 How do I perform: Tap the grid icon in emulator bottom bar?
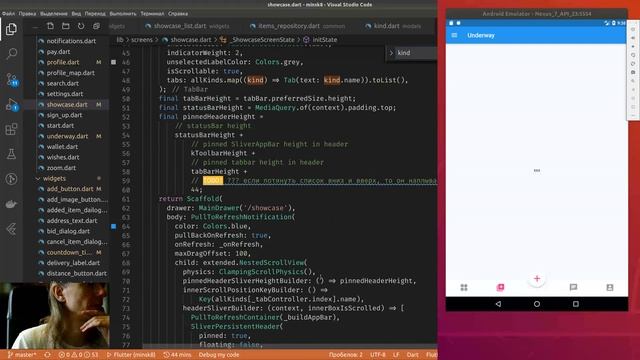point(464,287)
